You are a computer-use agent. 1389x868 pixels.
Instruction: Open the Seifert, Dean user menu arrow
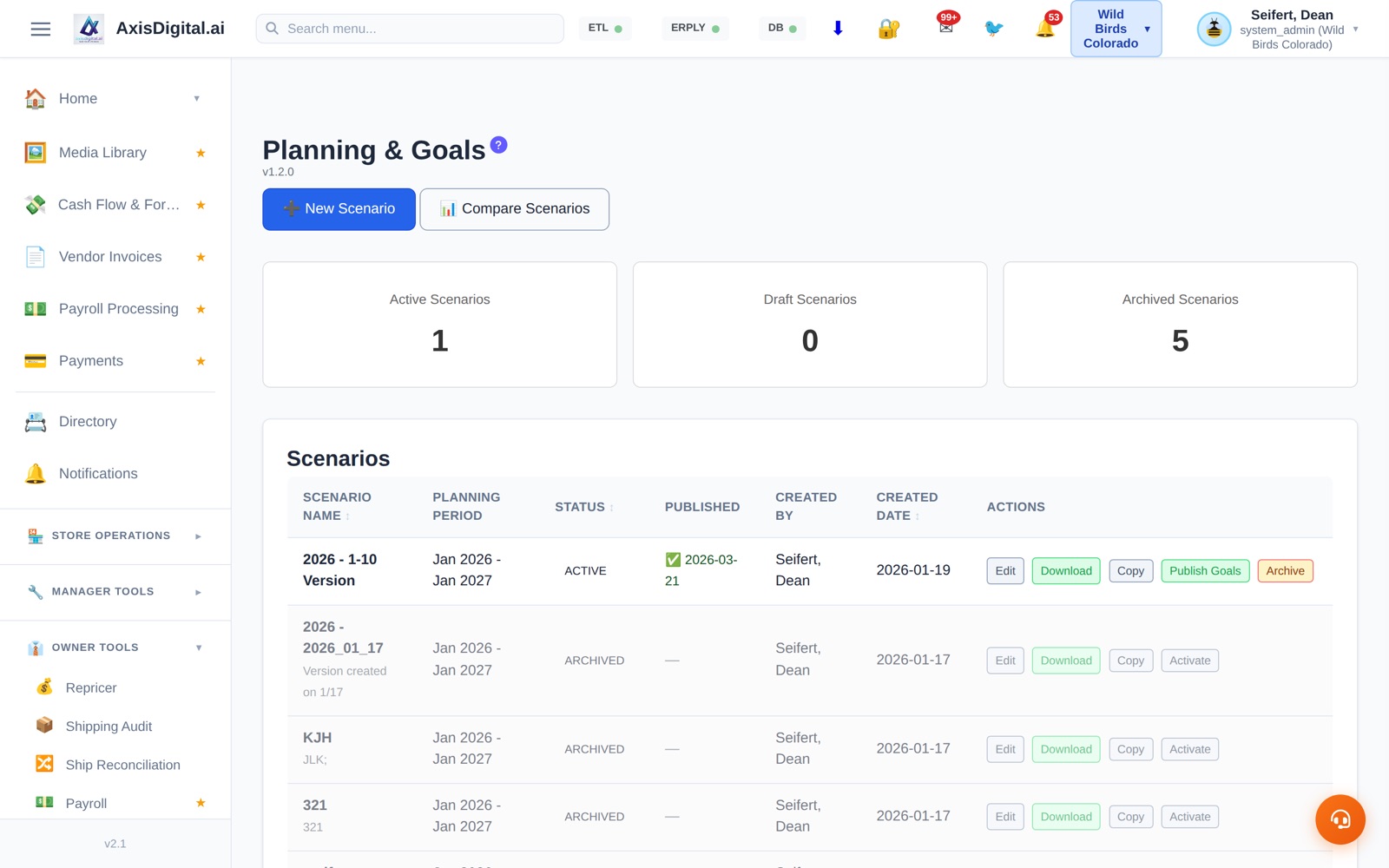pos(1355,30)
